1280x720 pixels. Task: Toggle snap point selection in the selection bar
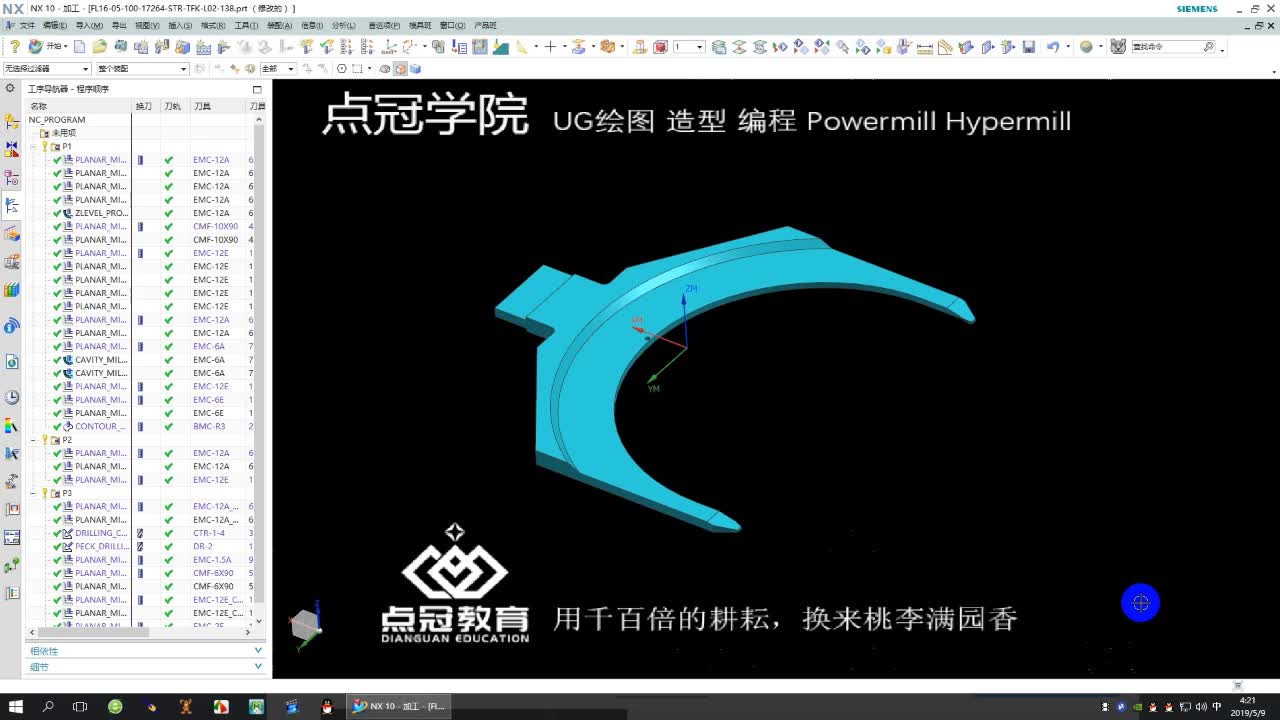(342, 67)
